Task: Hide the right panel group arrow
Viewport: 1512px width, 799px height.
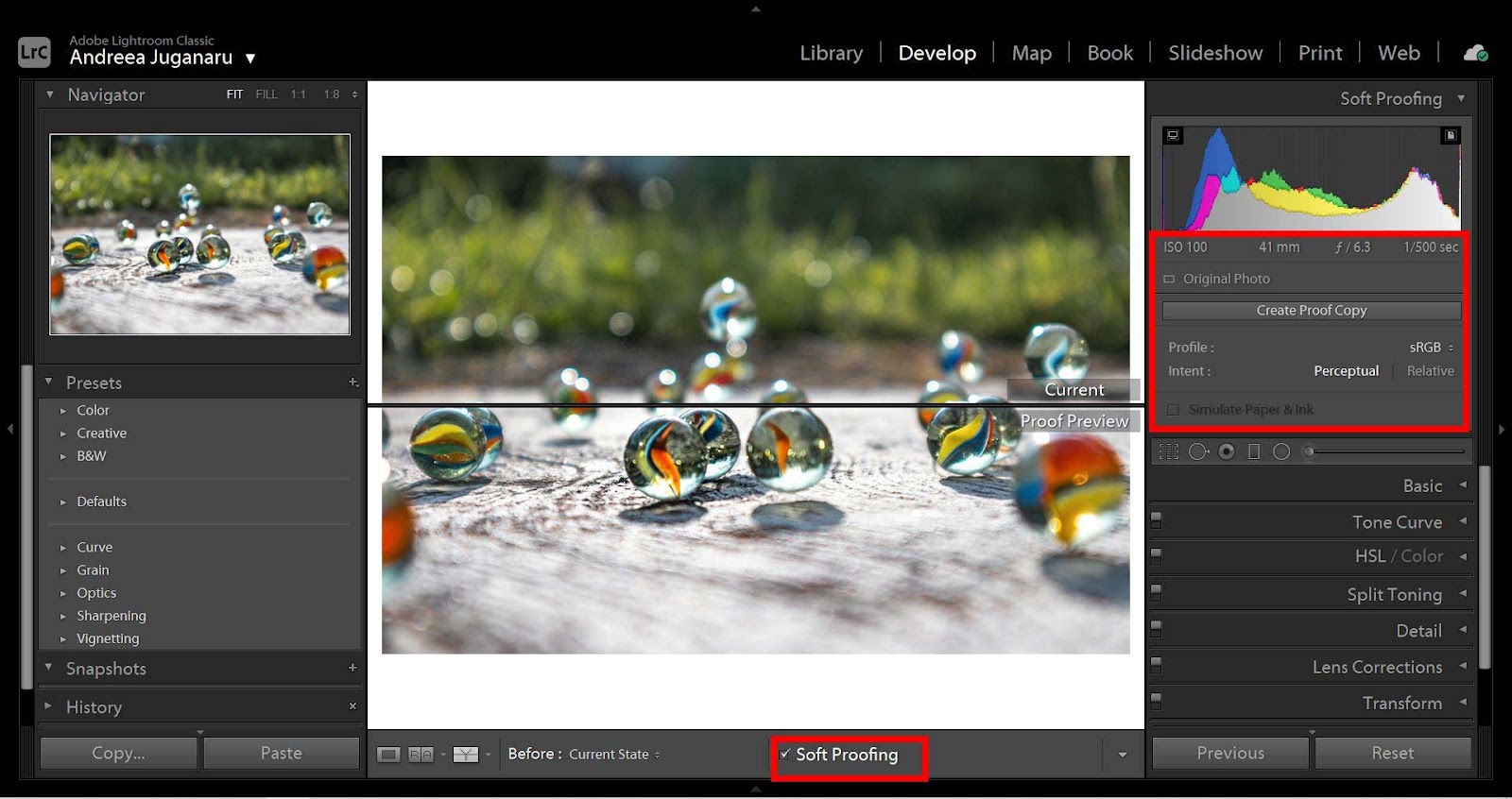Action: (1503, 429)
